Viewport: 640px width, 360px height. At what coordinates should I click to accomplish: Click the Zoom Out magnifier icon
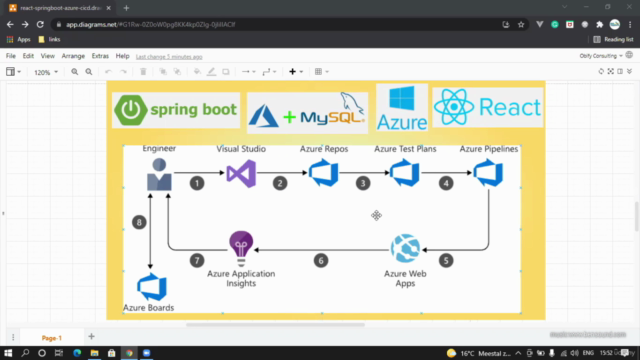click(x=89, y=72)
